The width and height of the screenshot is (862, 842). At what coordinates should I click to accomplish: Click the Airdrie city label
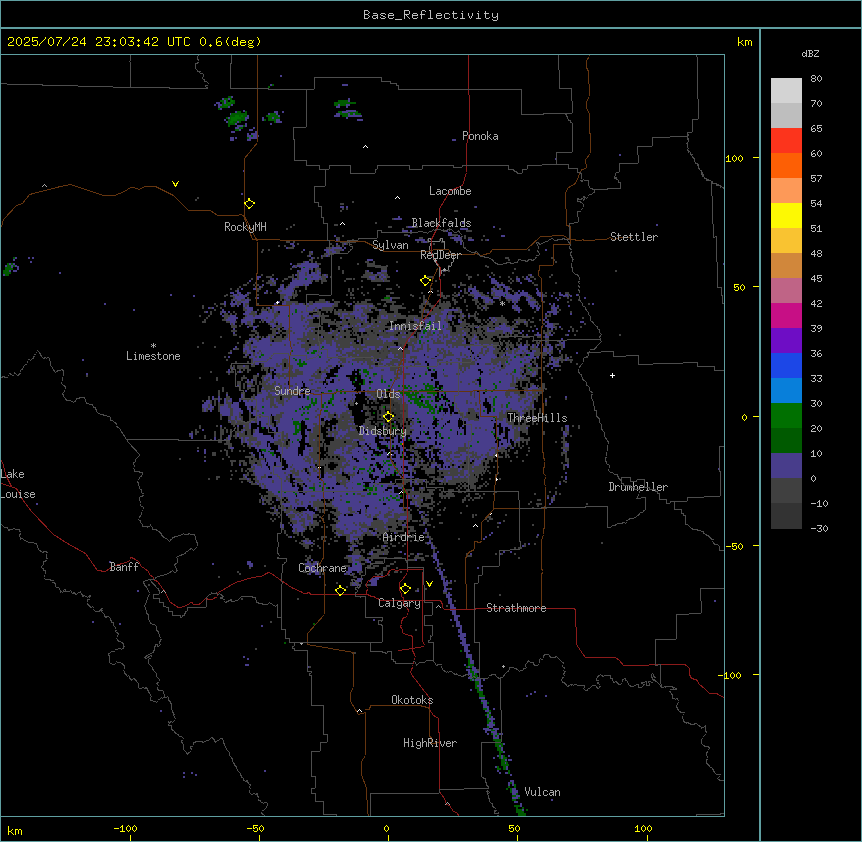[x=404, y=537]
